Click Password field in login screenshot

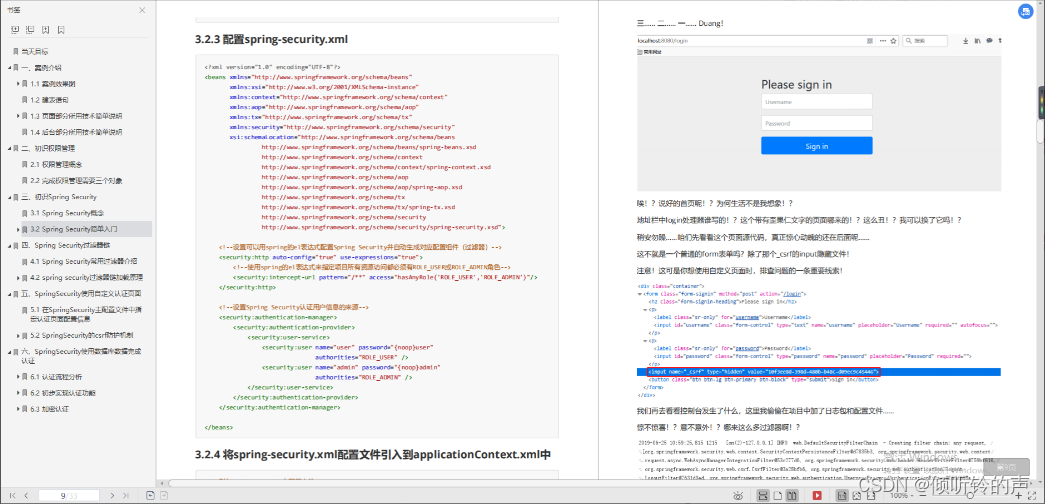click(816, 123)
